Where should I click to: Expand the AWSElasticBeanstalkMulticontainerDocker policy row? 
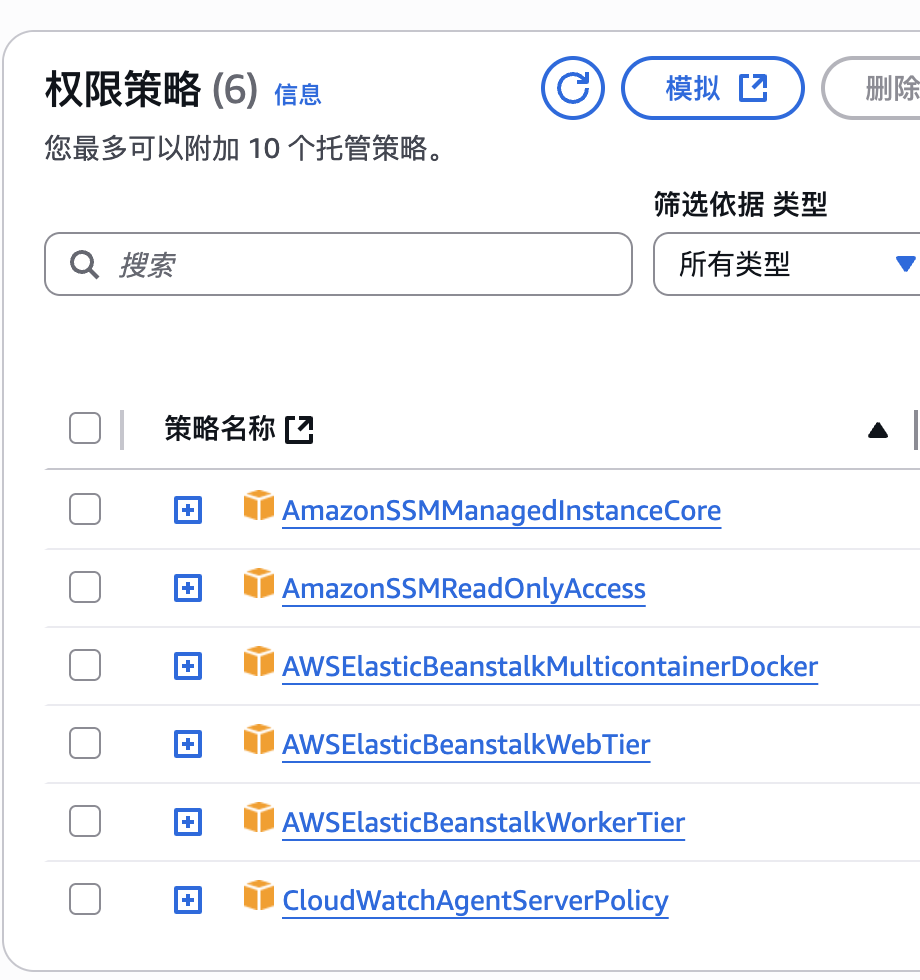pos(188,666)
